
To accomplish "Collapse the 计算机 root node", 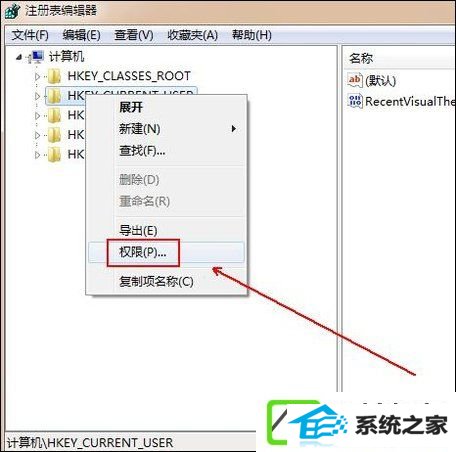I will coord(19,58).
